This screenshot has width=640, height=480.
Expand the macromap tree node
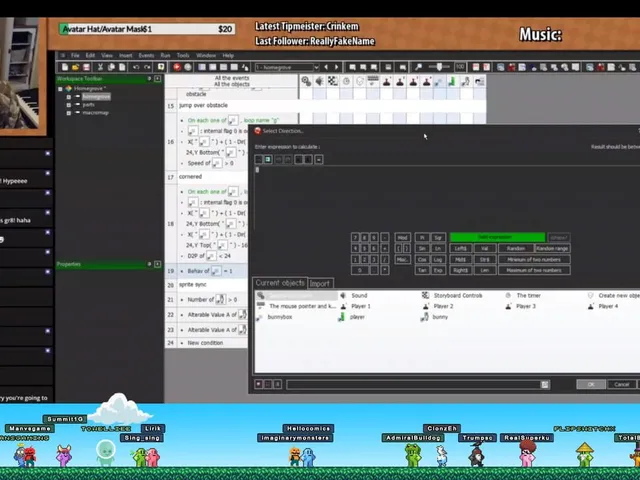pos(69,113)
